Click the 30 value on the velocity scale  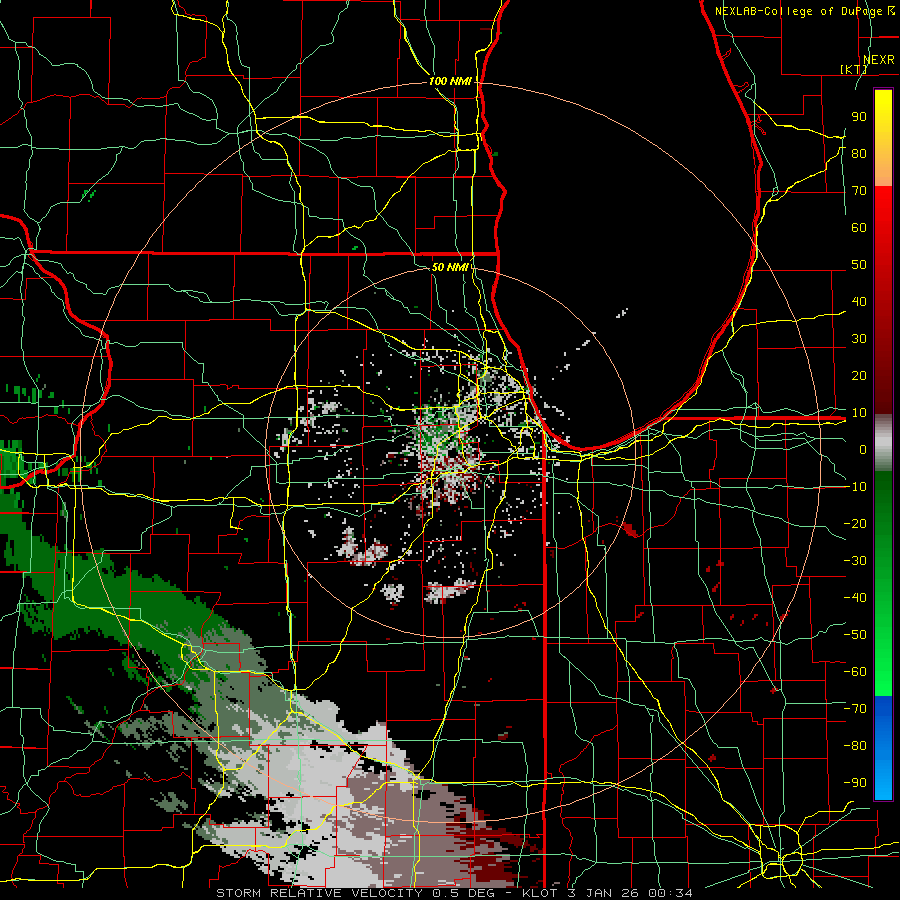859,339
